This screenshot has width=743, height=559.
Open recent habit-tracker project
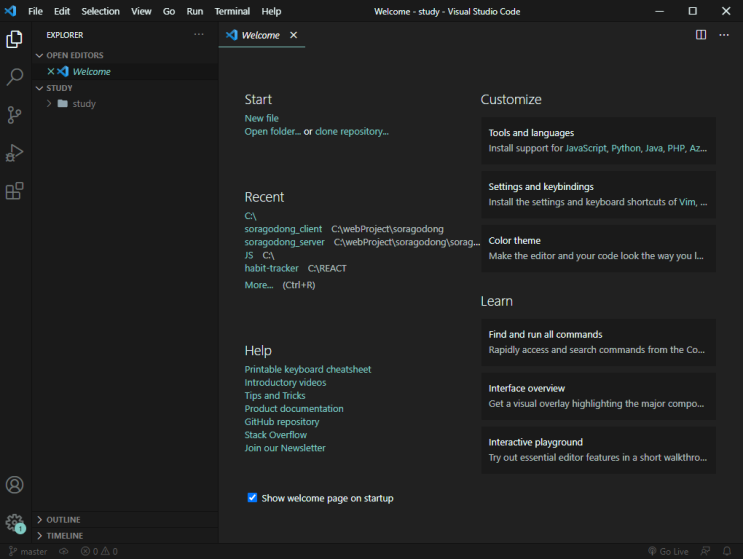coord(272,268)
